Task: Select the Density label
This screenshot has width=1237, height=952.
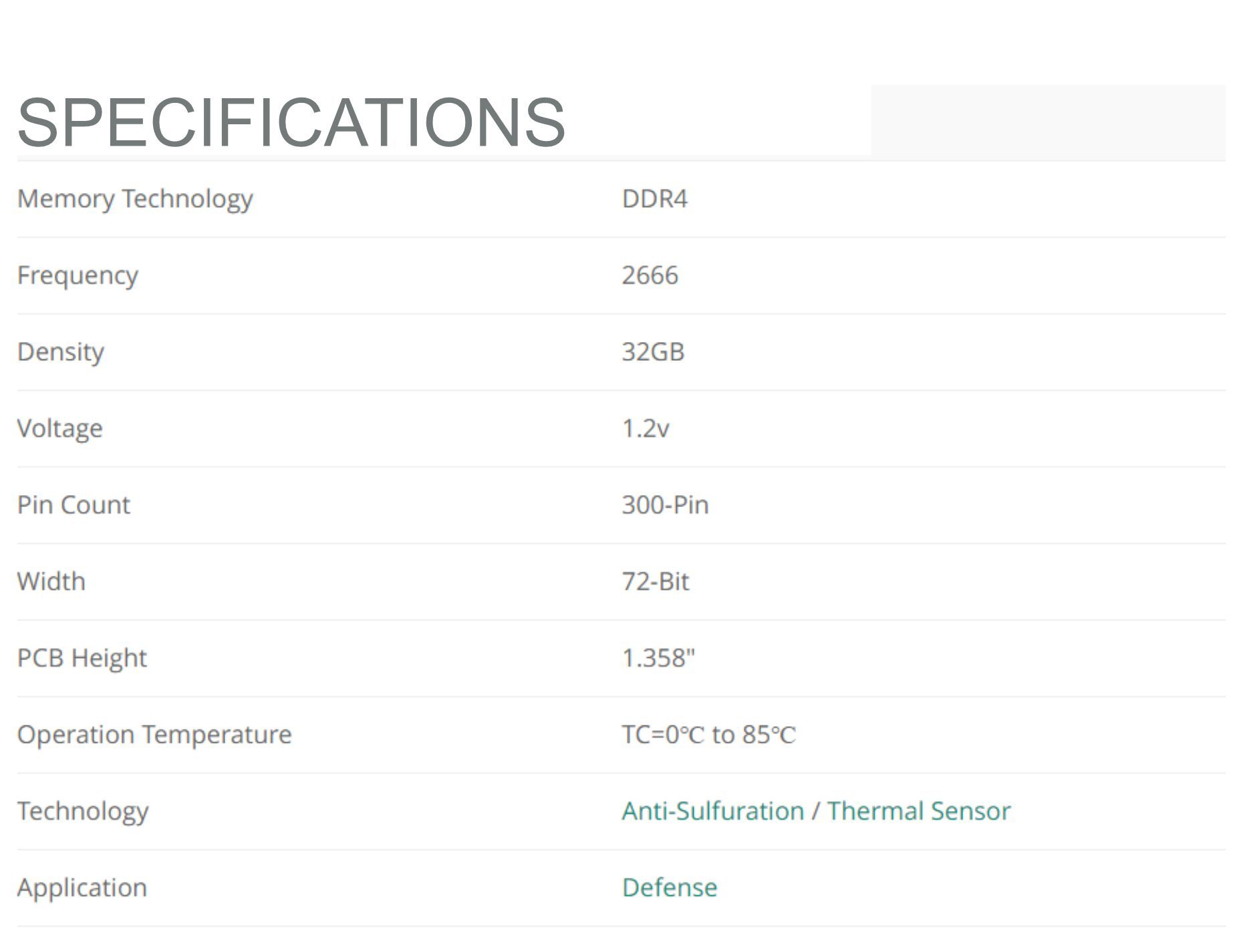Action: [60, 352]
